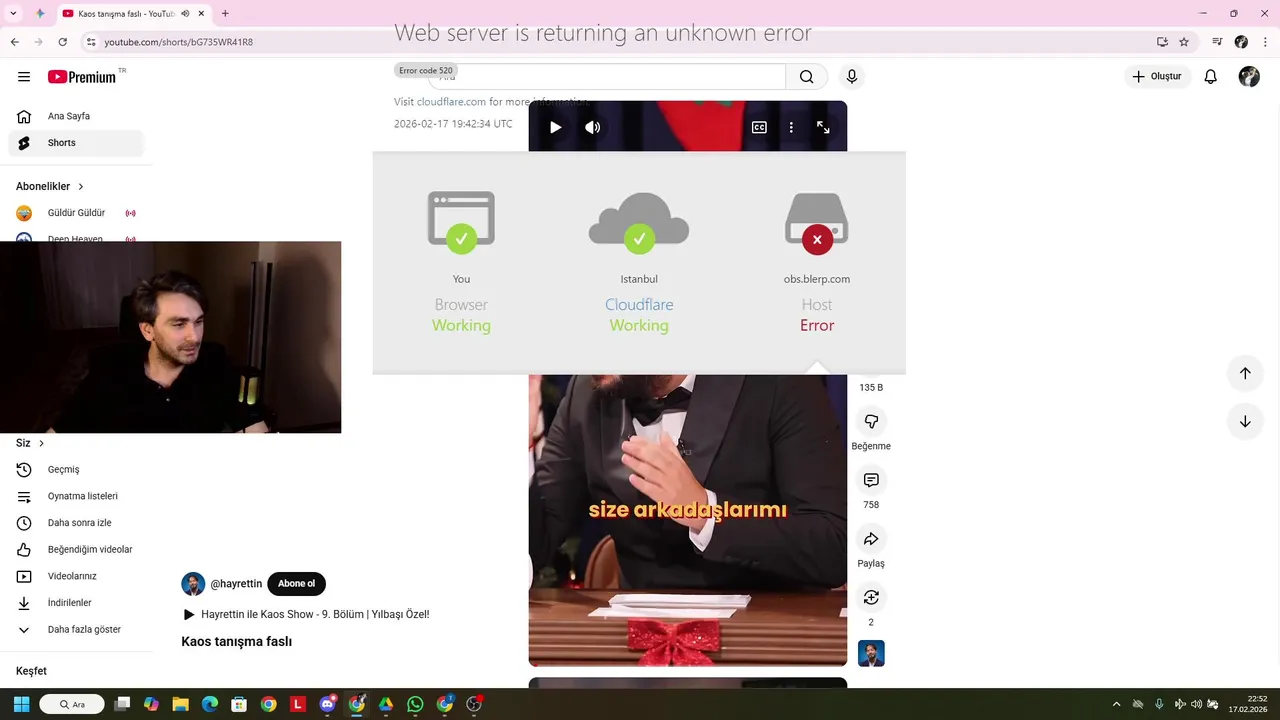Viewport: 1280px width, 720px height.
Task: Open a new browser tab
Action: (225, 14)
